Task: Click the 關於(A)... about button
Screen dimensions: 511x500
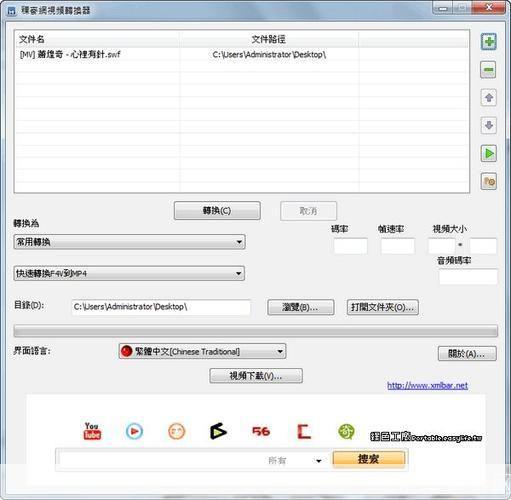Action: pos(467,354)
